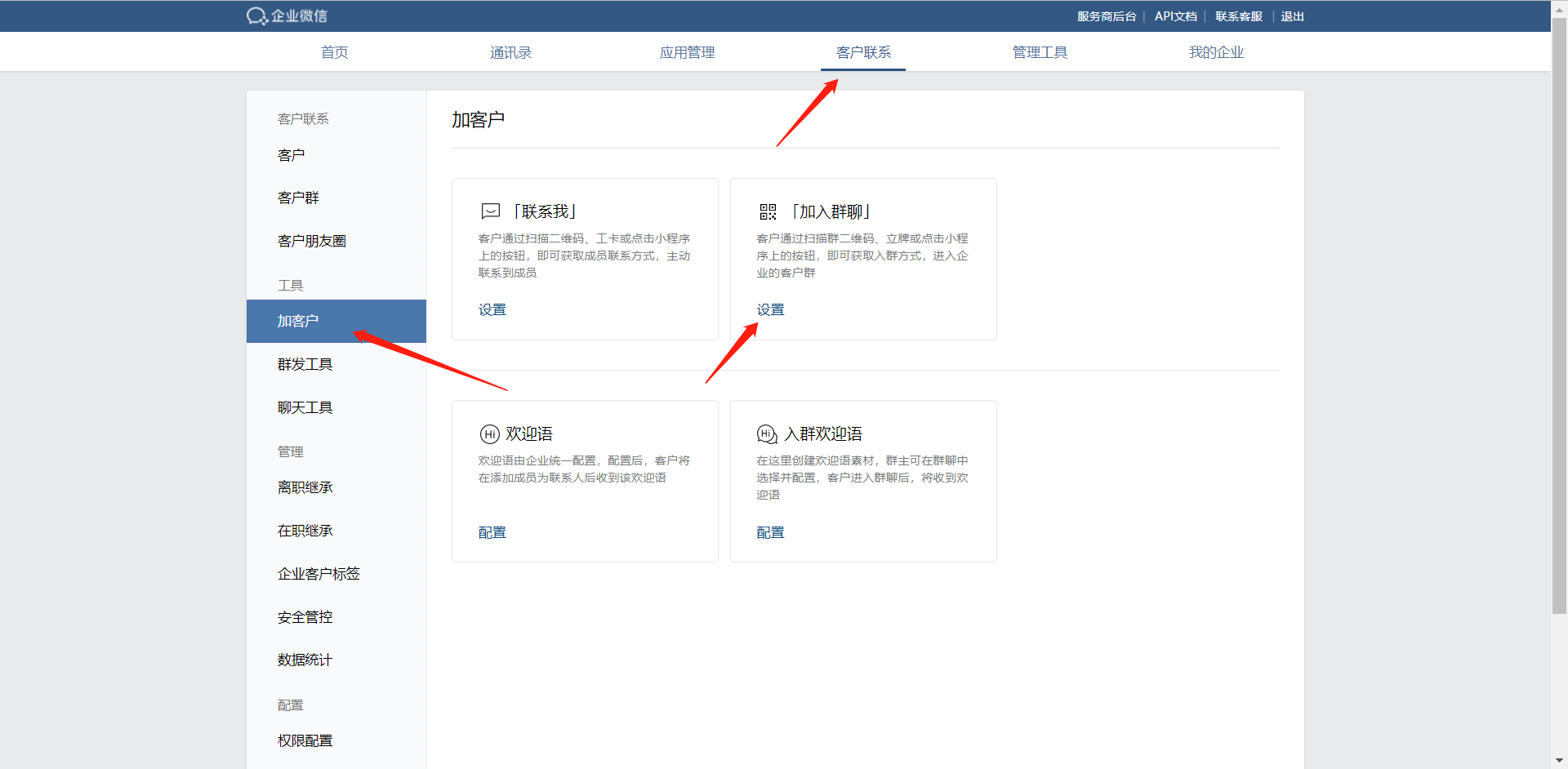
Task: Click the 「联系我」 card title
Action: pos(545,212)
